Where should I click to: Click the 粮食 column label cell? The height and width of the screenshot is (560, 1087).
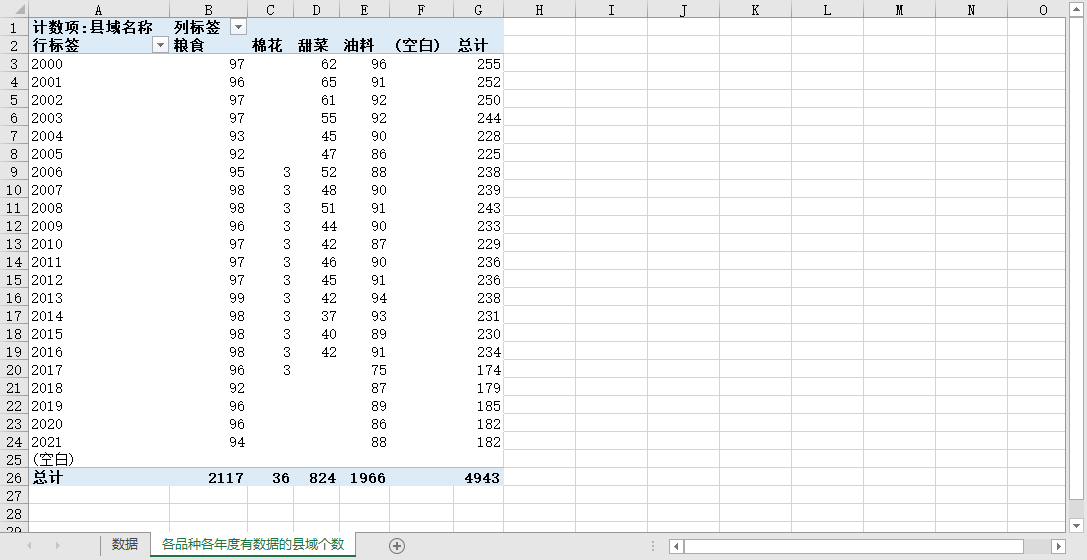tap(208, 45)
